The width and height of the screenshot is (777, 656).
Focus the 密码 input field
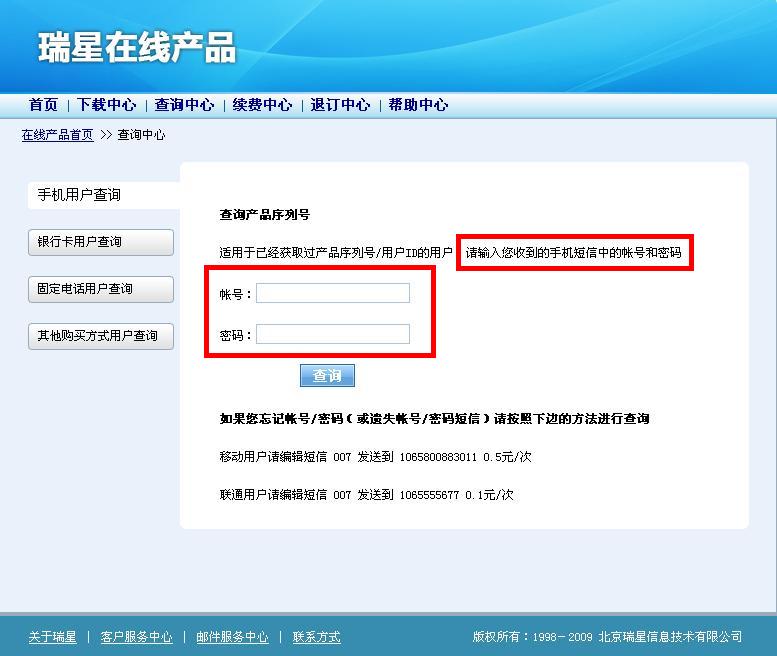333,334
